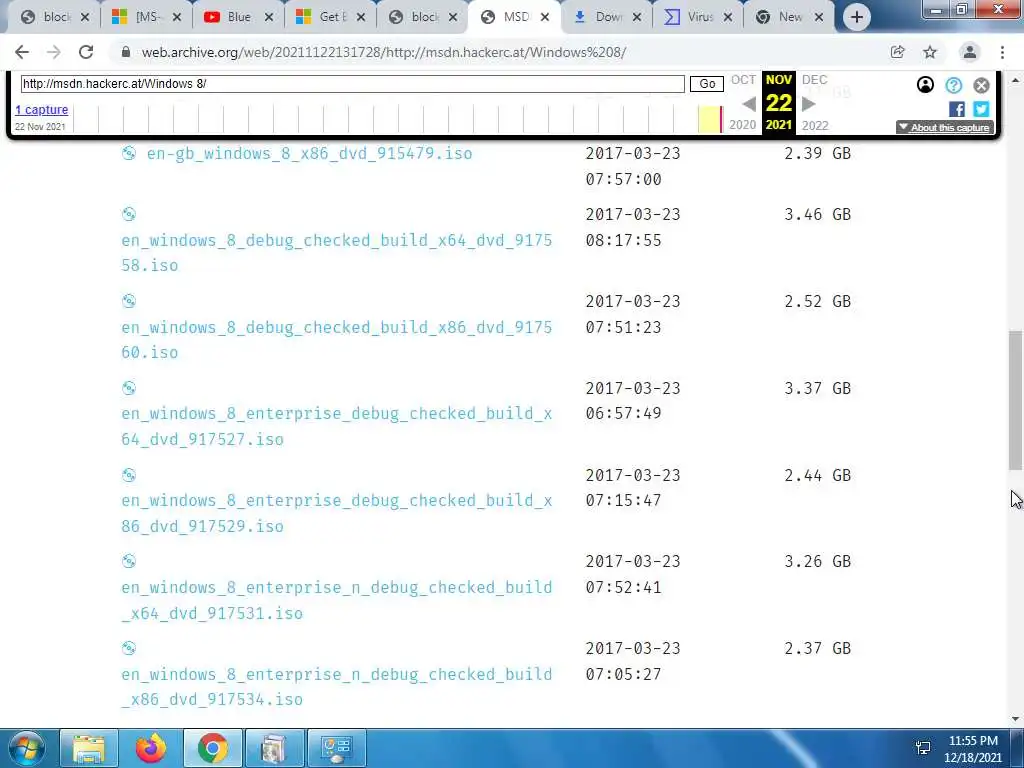Viewport: 1024px width, 768px height.
Task: Bookmark this page with the star icon
Action: pos(930,52)
